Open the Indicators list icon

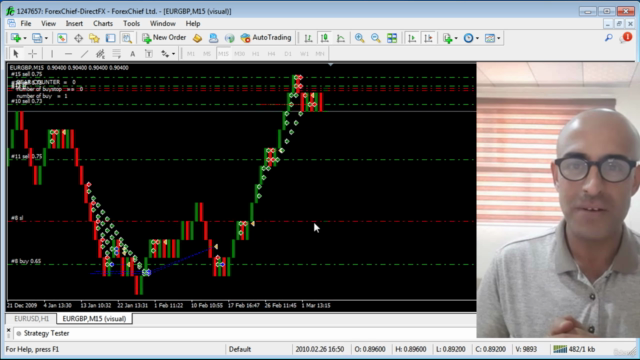tap(447, 38)
